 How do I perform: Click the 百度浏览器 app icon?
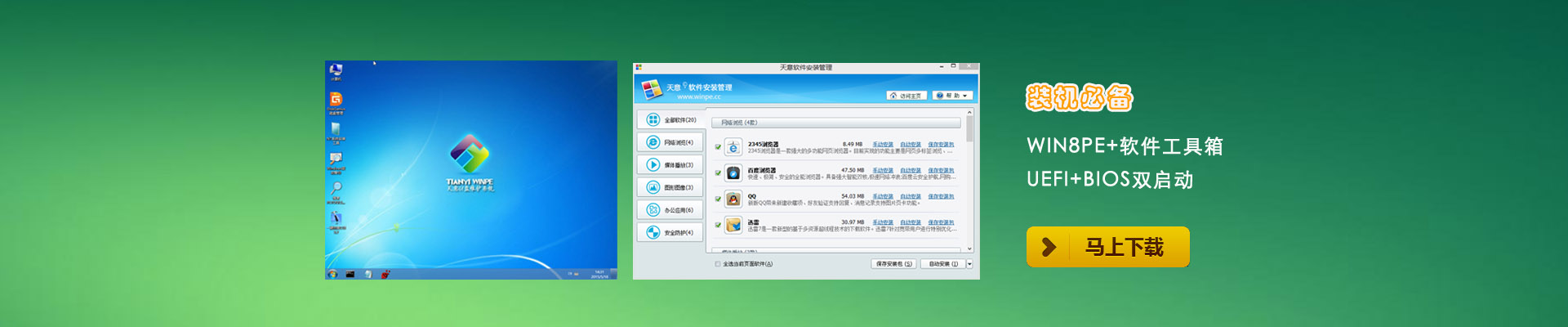pyautogui.click(x=733, y=173)
